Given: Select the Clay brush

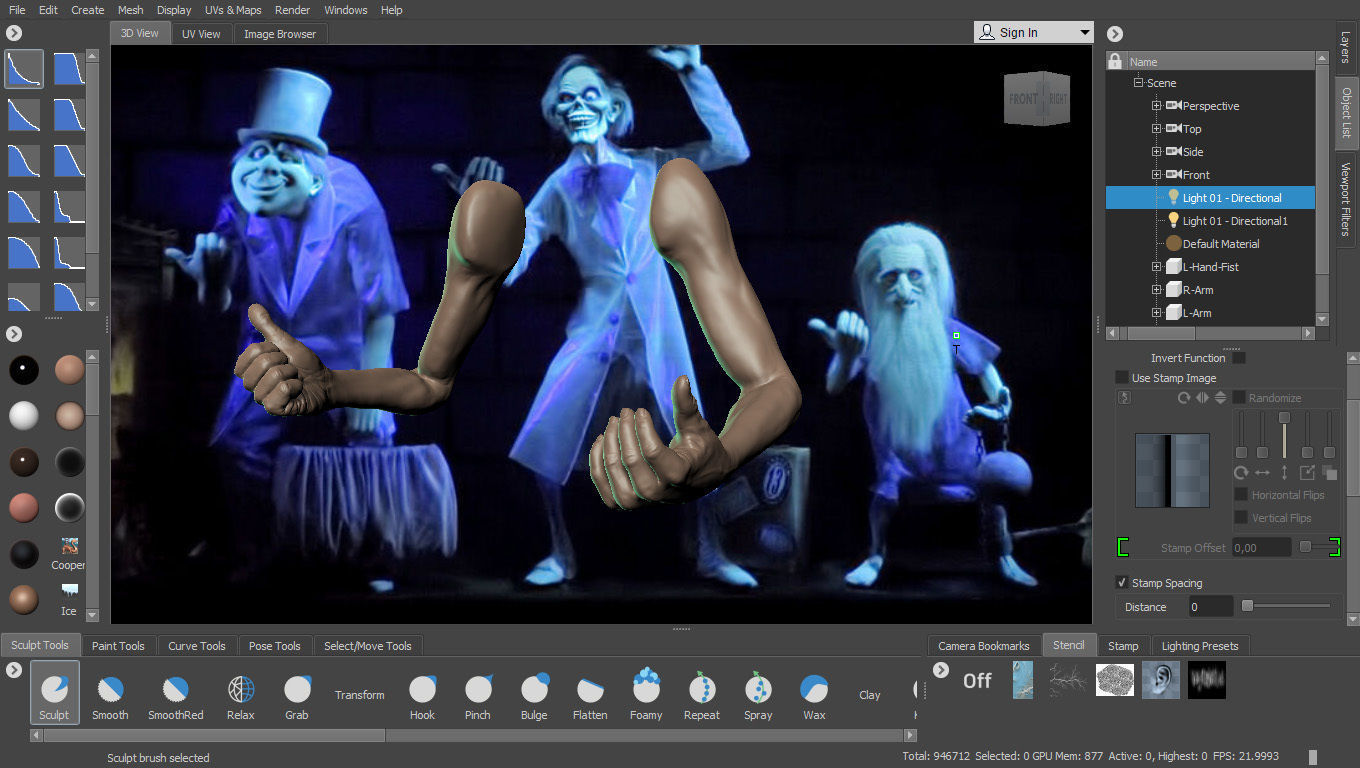Looking at the screenshot, I should pyautogui.click(x=870, y=695).
